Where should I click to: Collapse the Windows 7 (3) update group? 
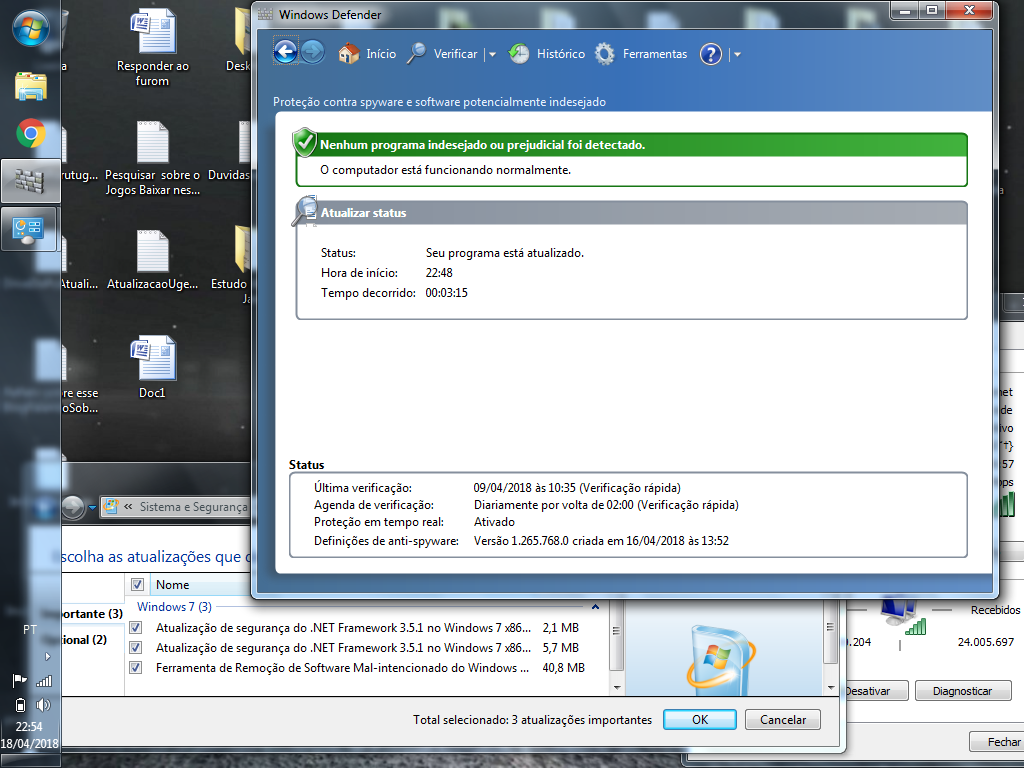[595, 607]
